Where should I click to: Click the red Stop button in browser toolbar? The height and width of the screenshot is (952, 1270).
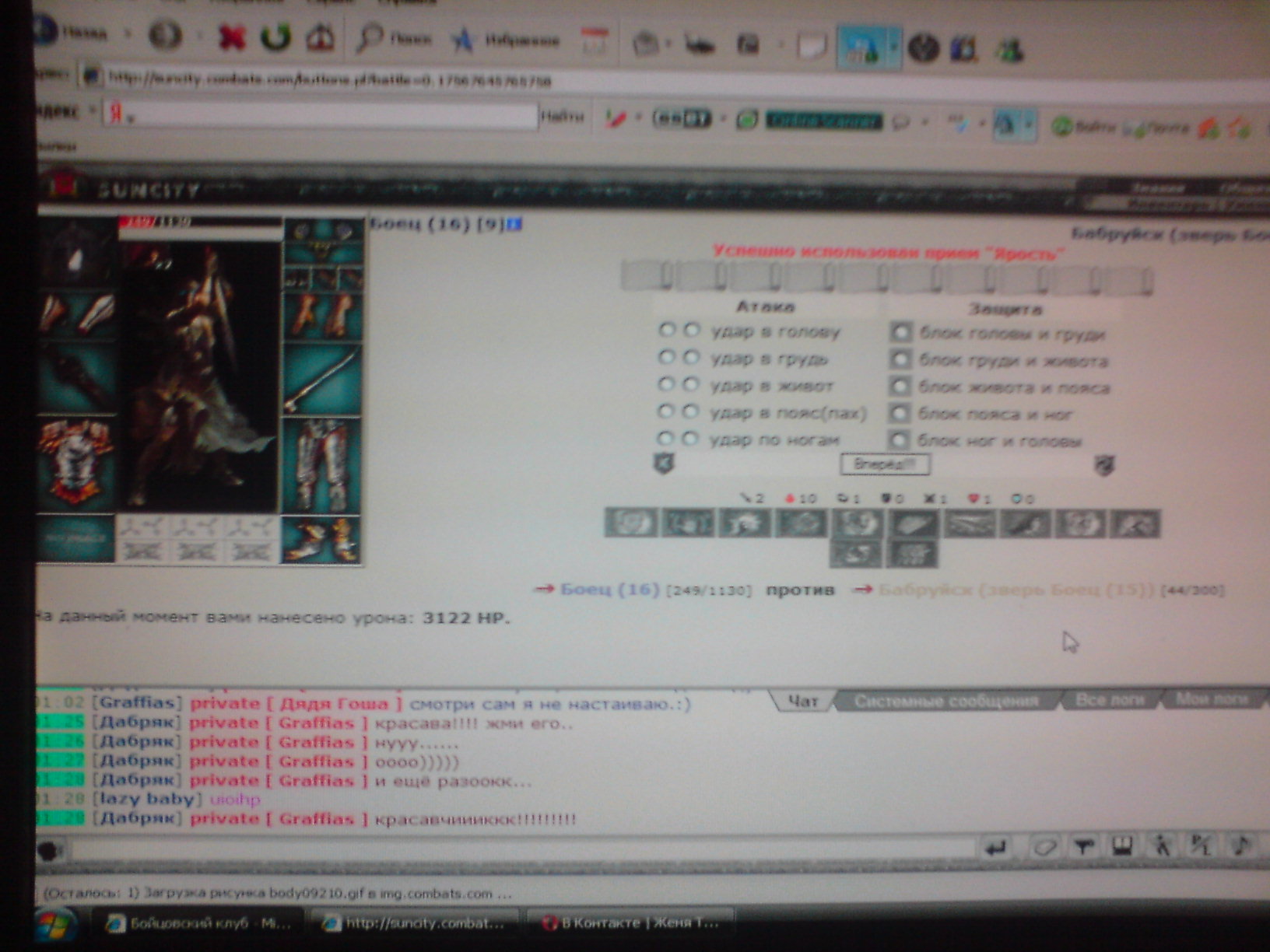pos(231,37)
